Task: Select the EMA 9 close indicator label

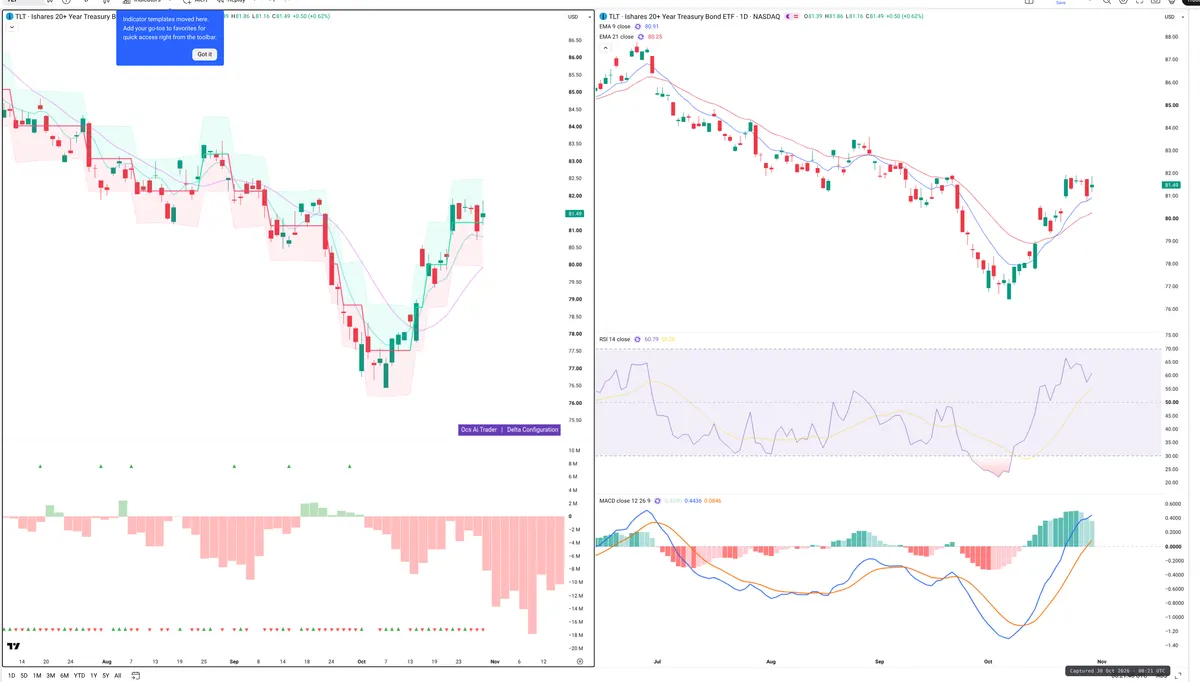Action: coord(616,27)
